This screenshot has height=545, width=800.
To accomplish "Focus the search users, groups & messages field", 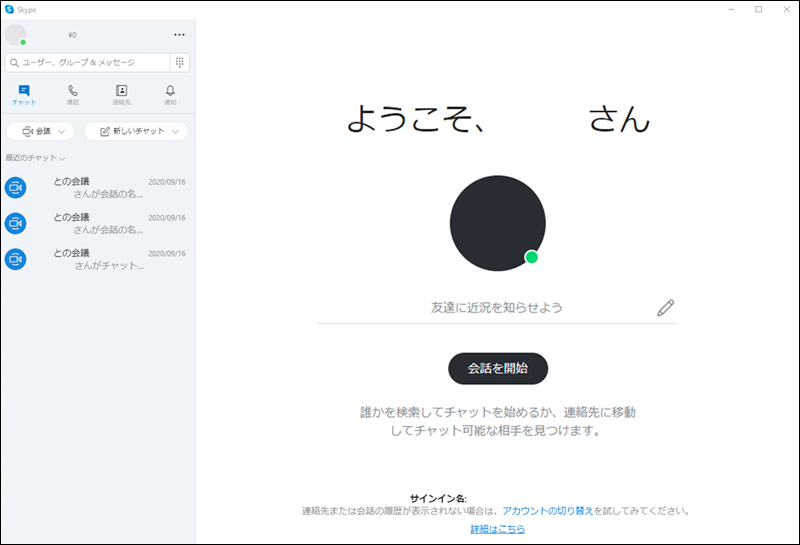I will pos(88,62).
